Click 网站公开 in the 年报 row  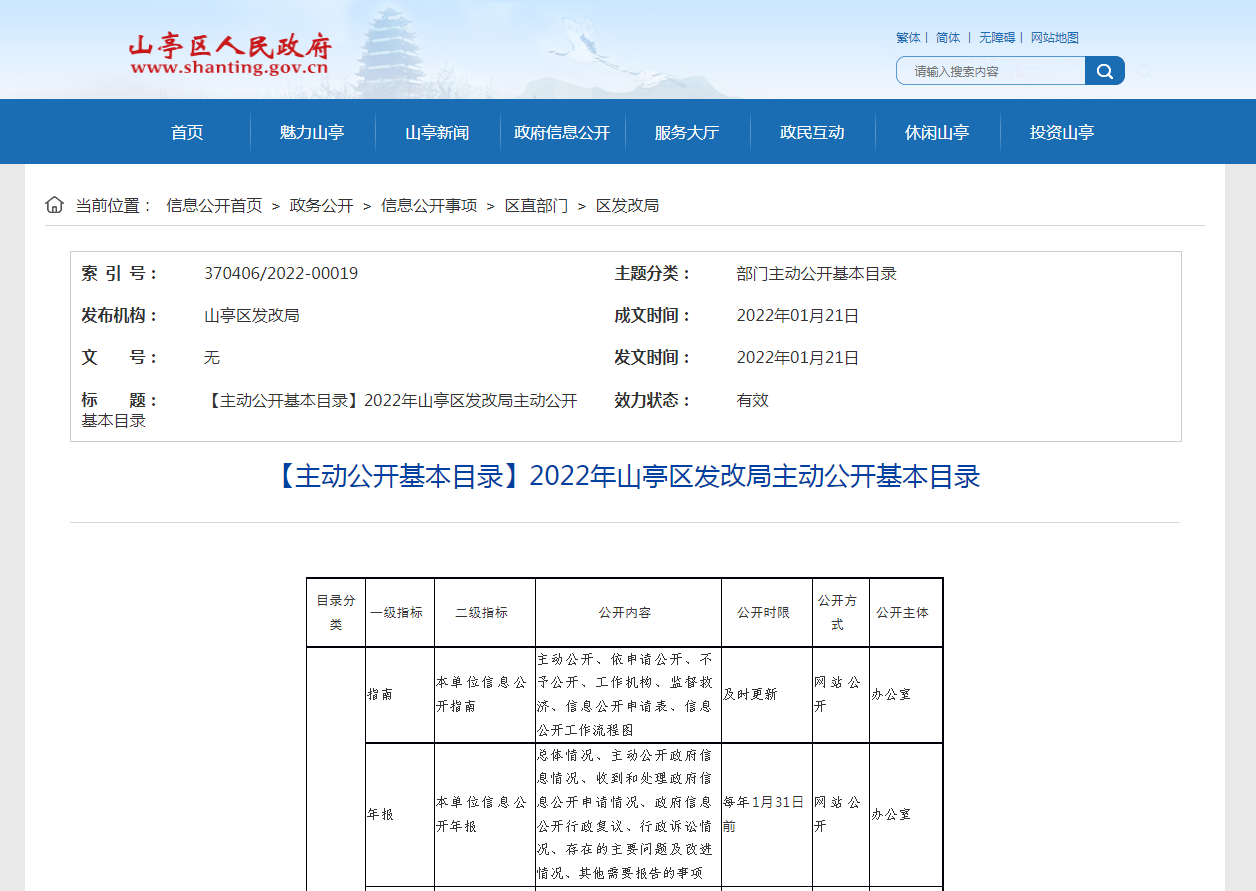pos(841,814)
